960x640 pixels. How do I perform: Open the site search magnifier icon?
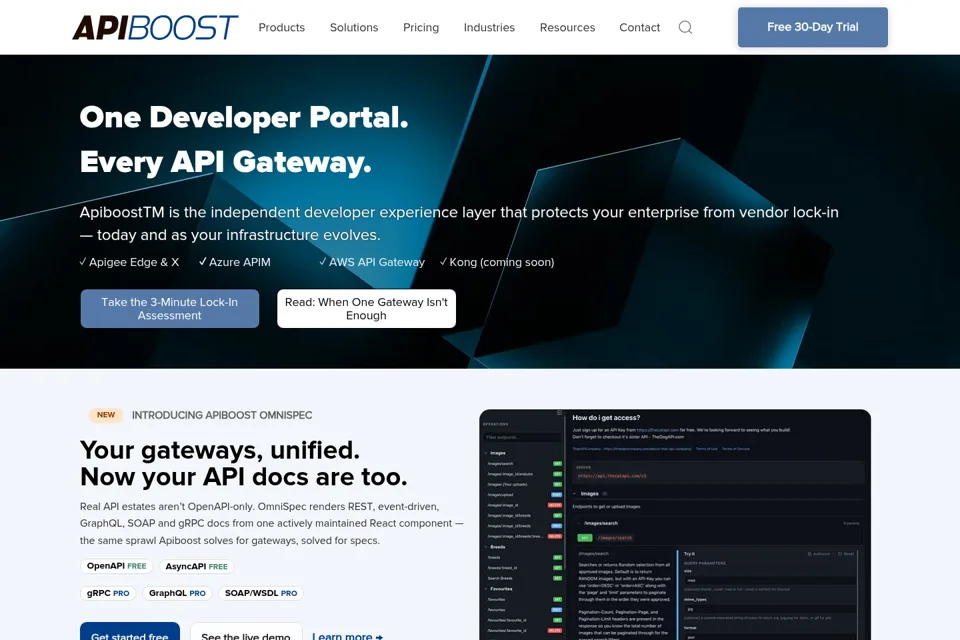click(x=685, y=28)
